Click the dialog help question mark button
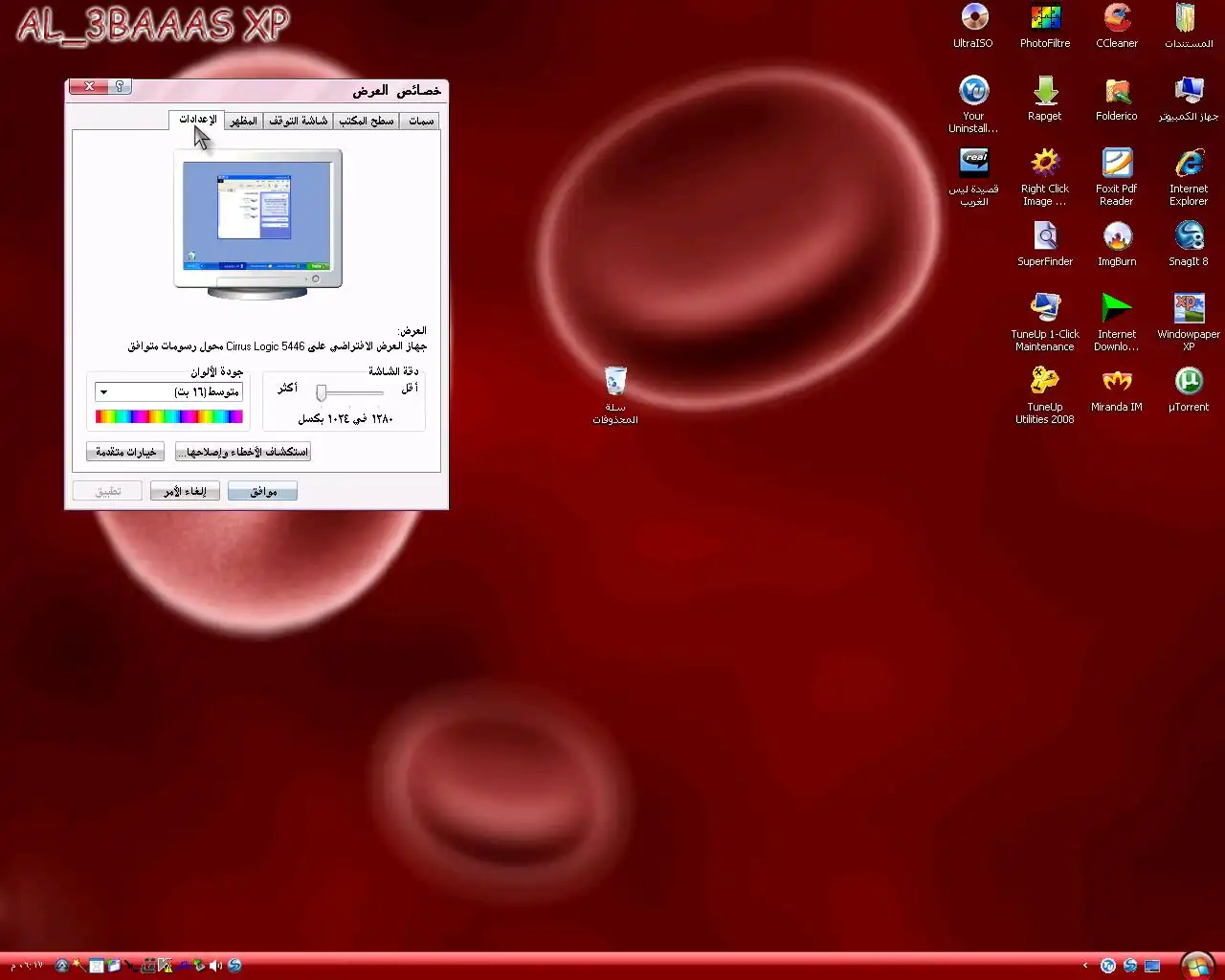The image size is (1225, 980). [120, 86]
